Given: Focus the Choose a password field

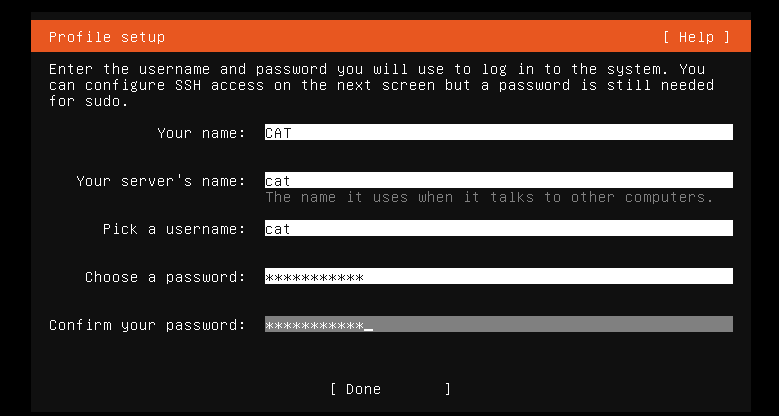Looking at the screenshot, I should (x=498, y=276).
